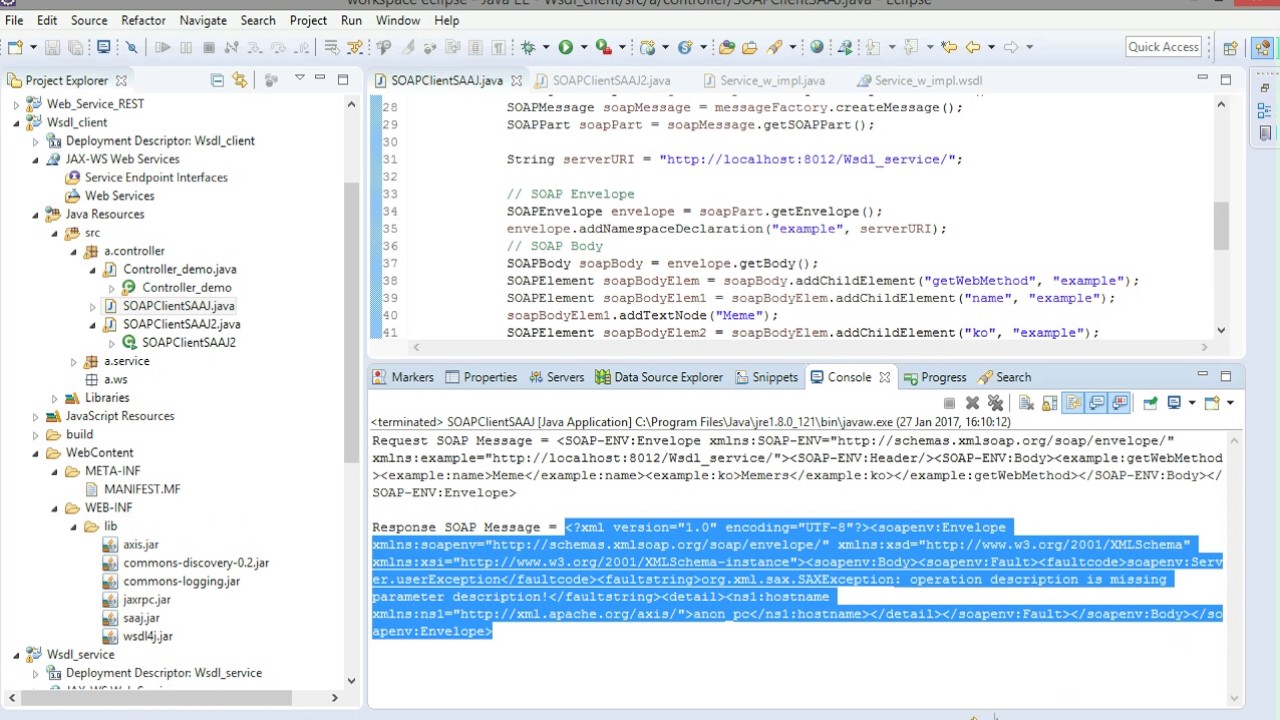Toggle Word Wrap in Console
Image resolution: width=1280 pixels, height=720 pixels.
[1073, 403]
